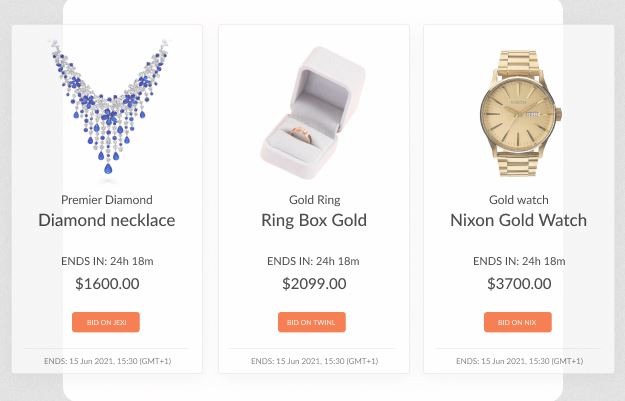Click the BID ON TWINL button
This screenshot has height=401, width=625.
pos(312,322)
